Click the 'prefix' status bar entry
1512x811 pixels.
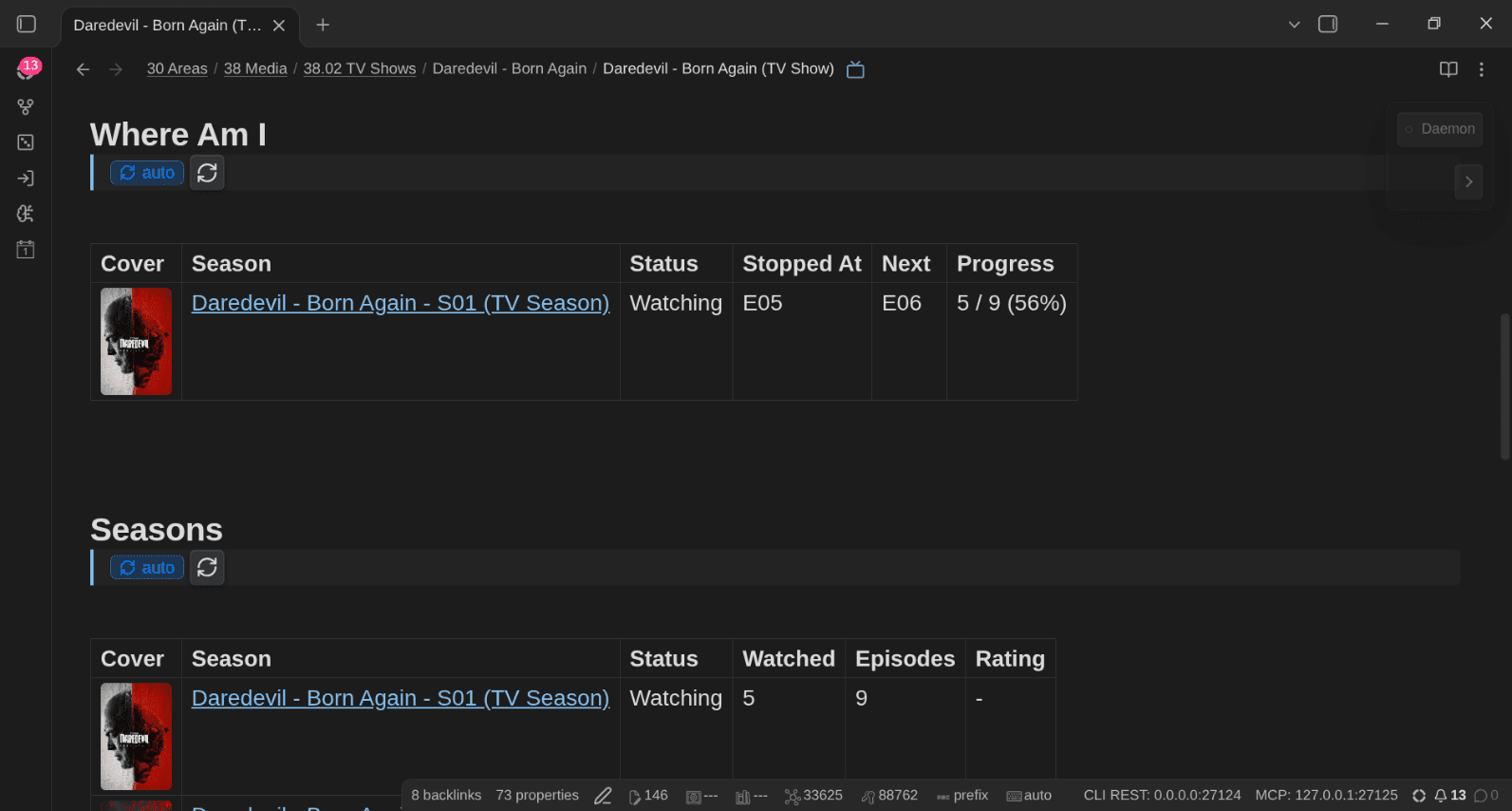tap(962, 796)
